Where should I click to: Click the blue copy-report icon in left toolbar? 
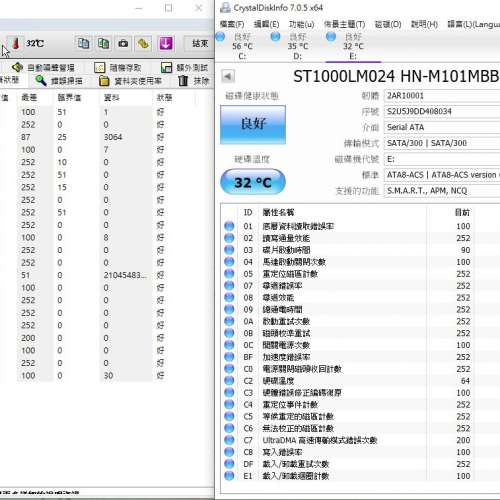point(83,43)
